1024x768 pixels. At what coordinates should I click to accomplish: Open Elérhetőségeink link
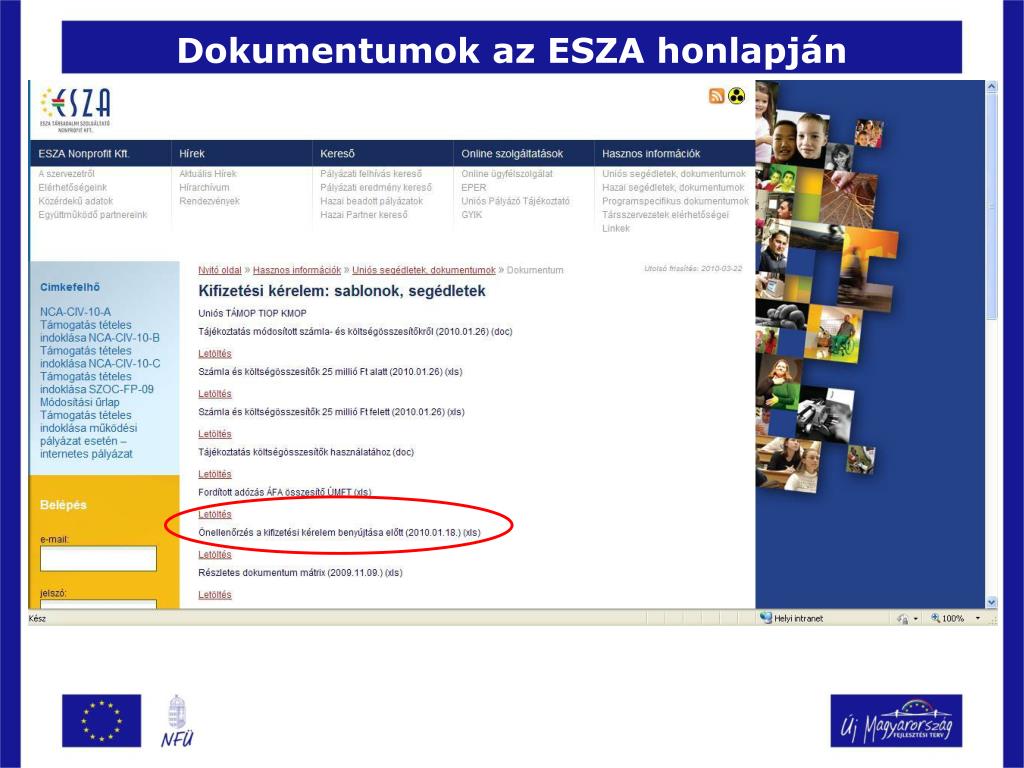[x=72, y=187]
